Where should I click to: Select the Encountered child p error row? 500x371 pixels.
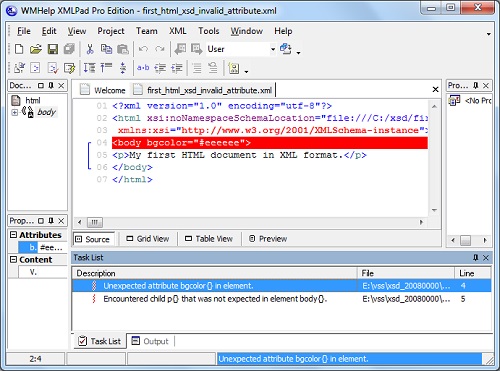click(282, 299)
